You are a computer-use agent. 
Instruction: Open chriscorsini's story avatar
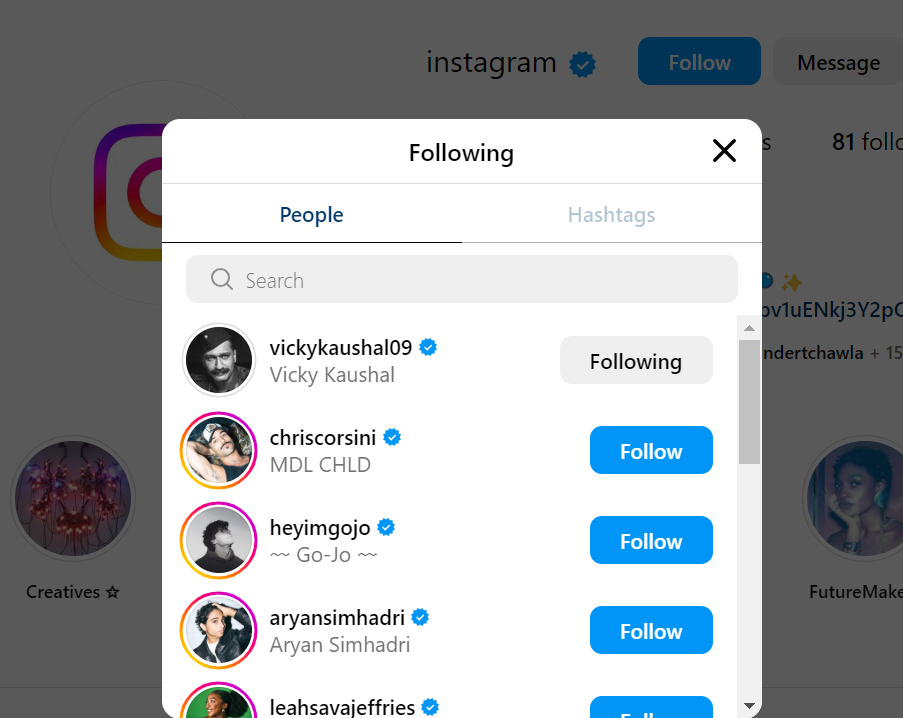[219, 451]
